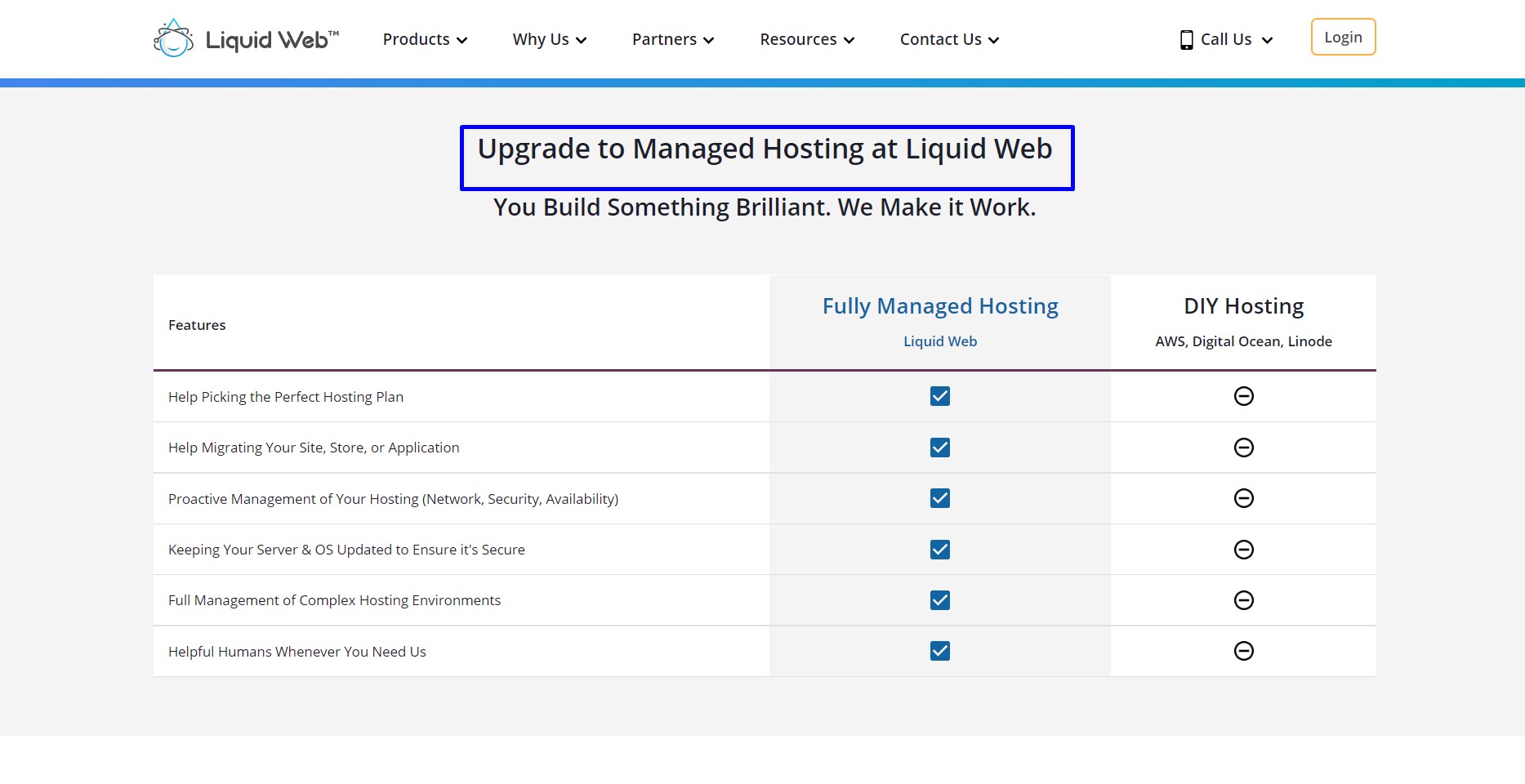Open the Products menu
The height and width of the screenshot is (784, 1525).
tap(425, 39)
